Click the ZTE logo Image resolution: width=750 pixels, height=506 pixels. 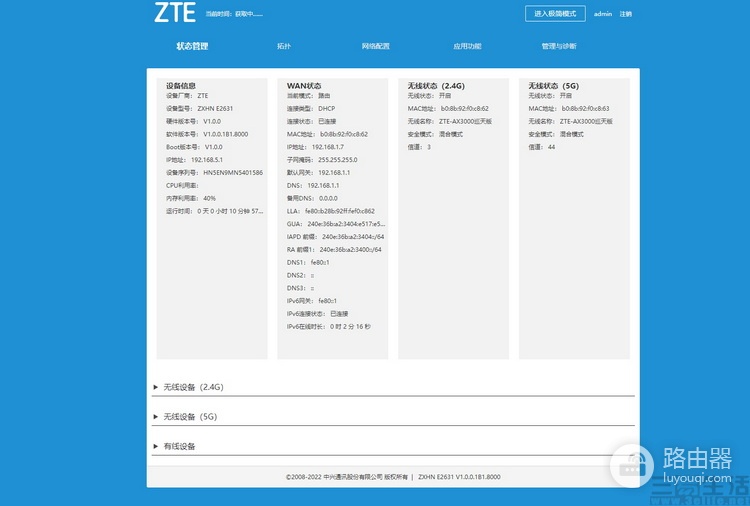(x=175, y=12)
